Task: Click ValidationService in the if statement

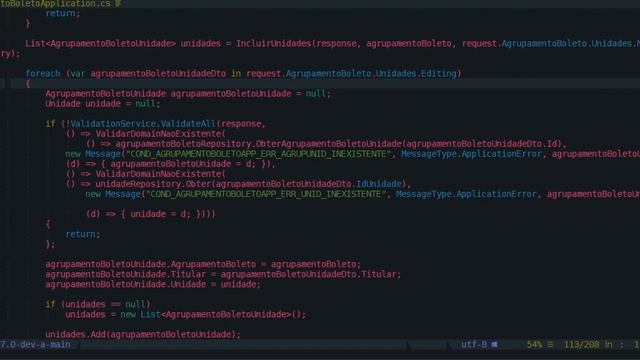Action: (x=113, y=124)
